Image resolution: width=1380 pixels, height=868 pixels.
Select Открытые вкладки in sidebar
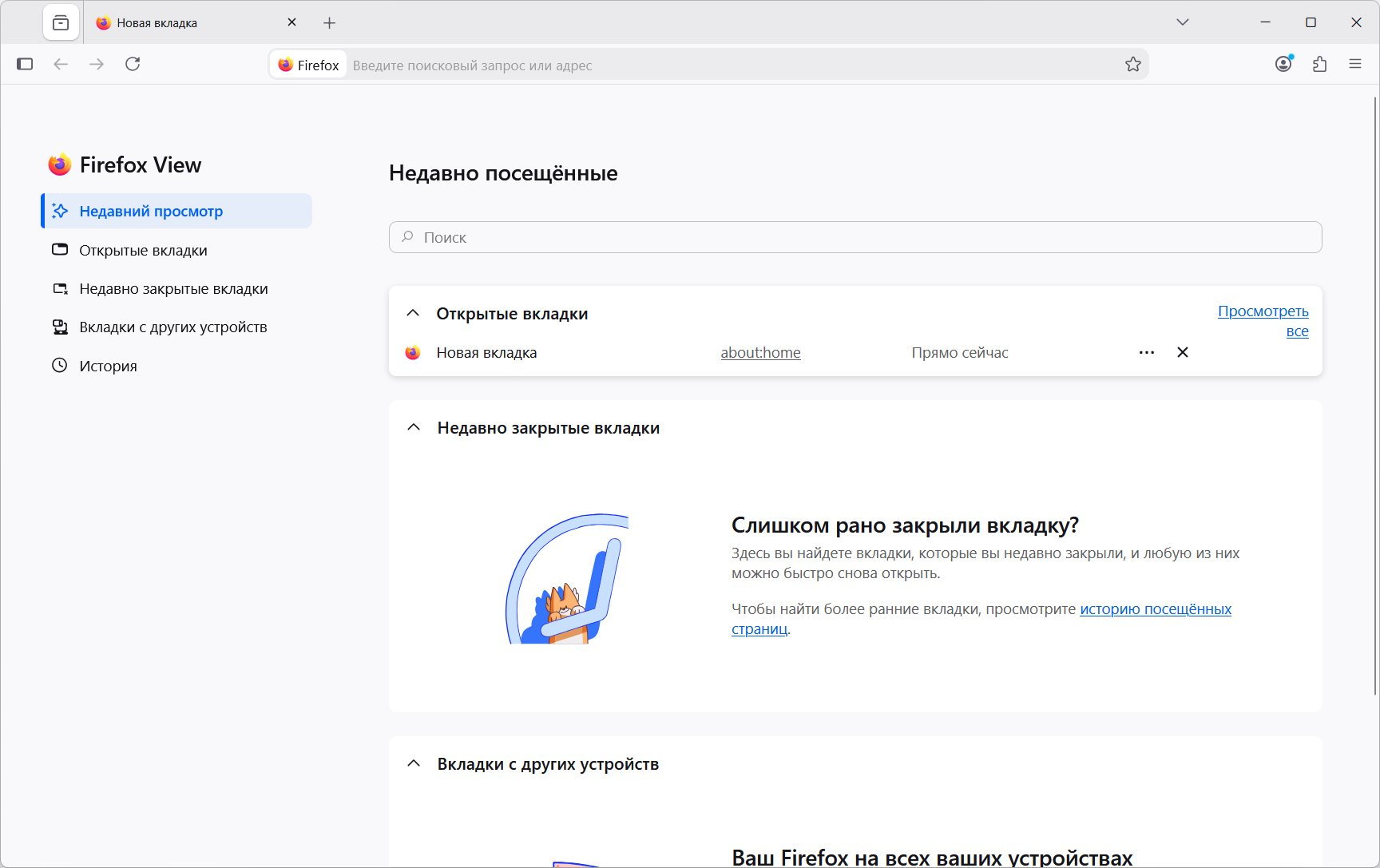176,250
